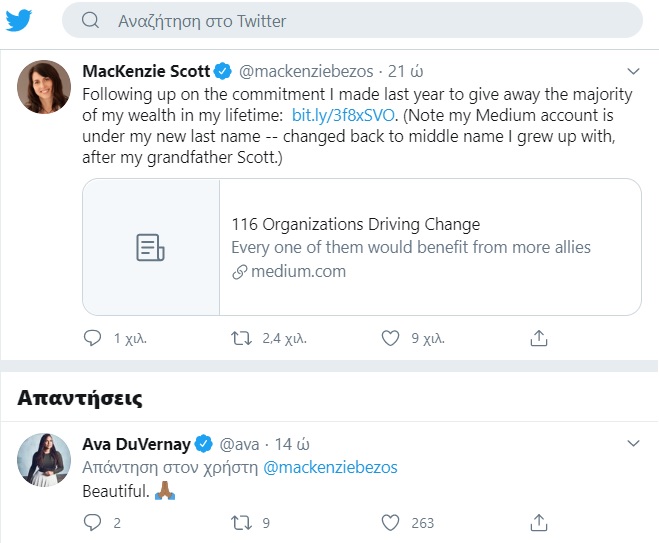Retweet Ava DuVernay's reply
The image size is (659, 543).
241,522
